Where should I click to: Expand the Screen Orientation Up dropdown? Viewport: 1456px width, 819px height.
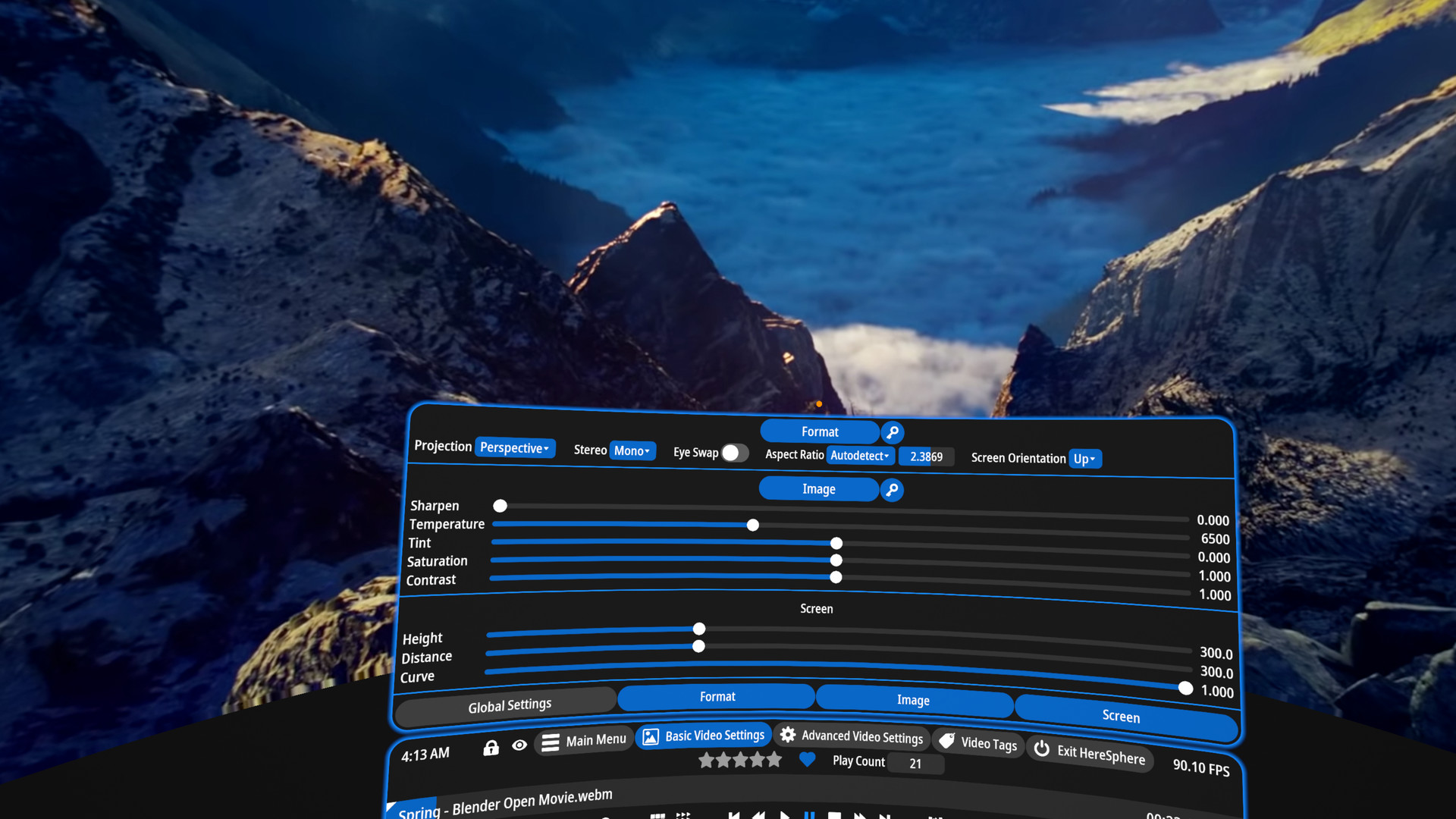tap(1084, 458)
